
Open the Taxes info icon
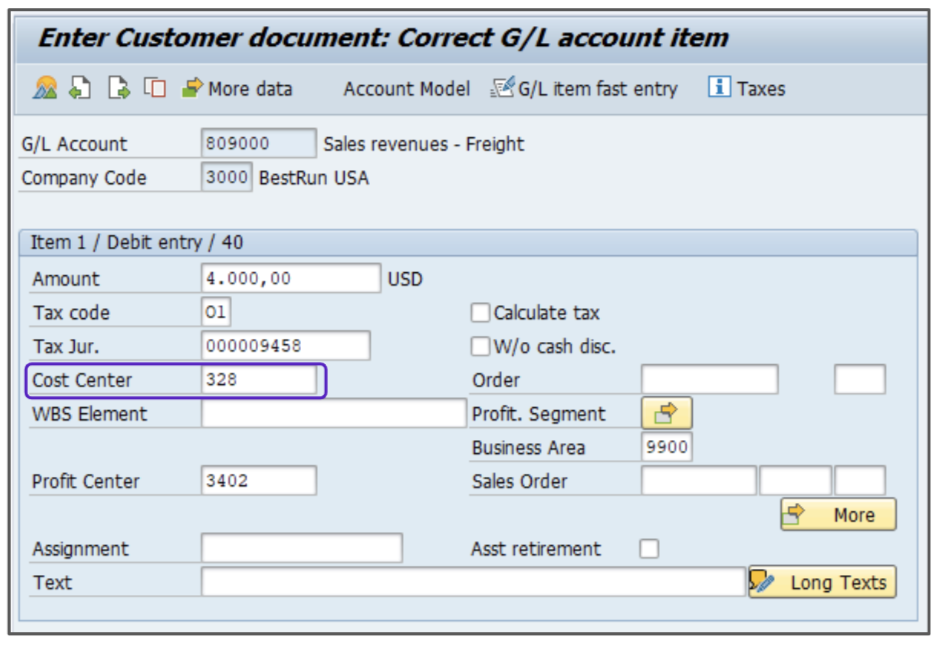pos(746,89)
